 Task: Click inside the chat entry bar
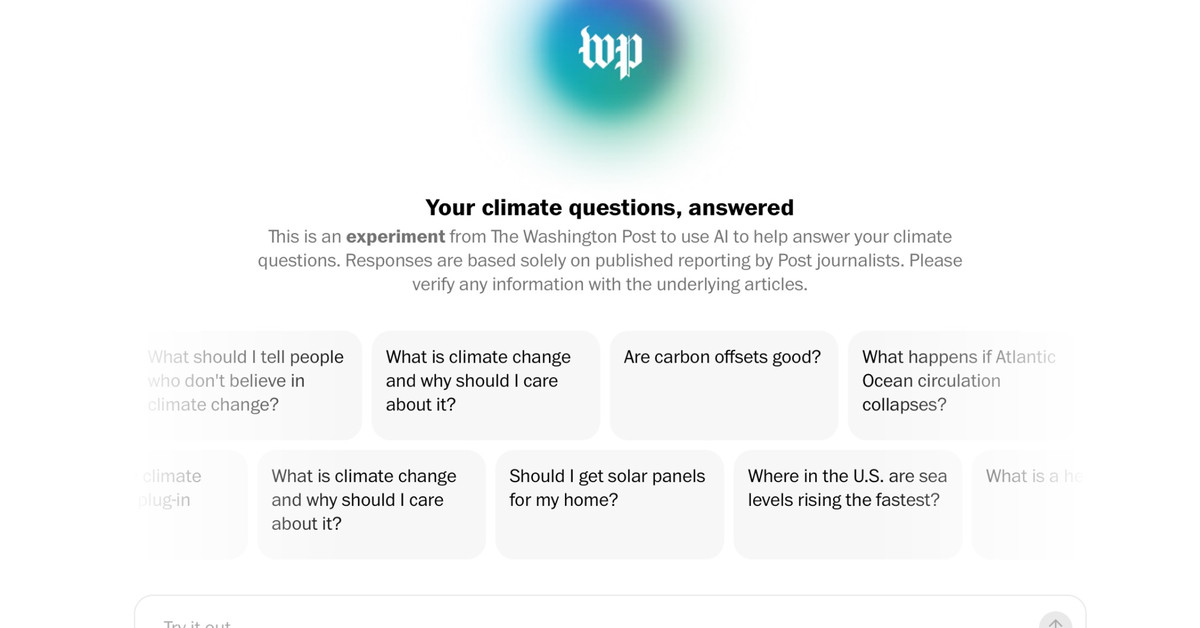500,620
